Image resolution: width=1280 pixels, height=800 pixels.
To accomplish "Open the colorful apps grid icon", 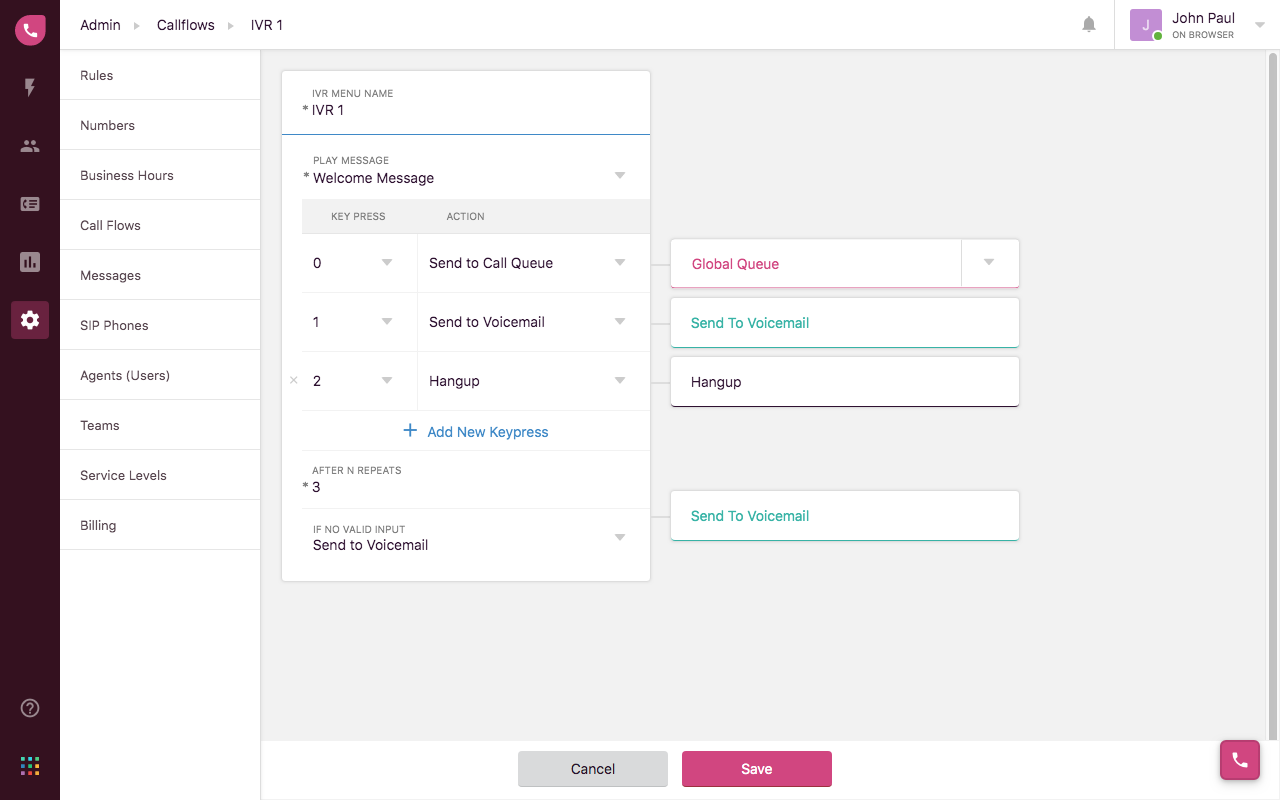I will click(30, 766).
